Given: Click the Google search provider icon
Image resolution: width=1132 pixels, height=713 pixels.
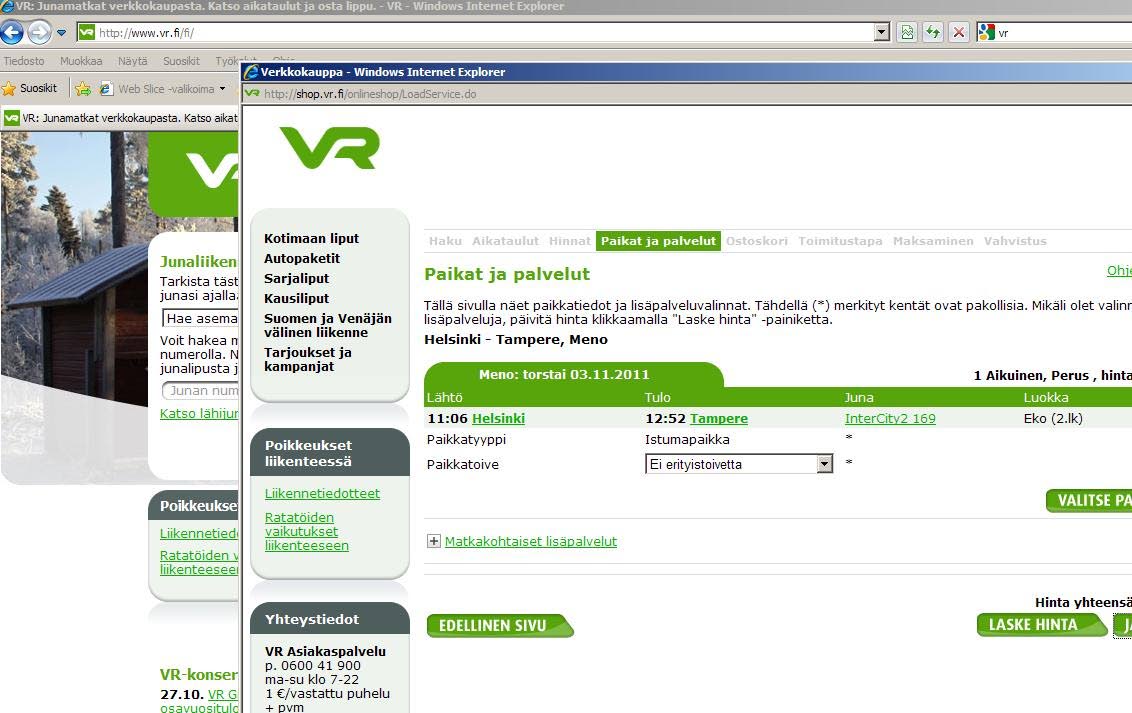Looking at the screenshot, I should 985,32.
